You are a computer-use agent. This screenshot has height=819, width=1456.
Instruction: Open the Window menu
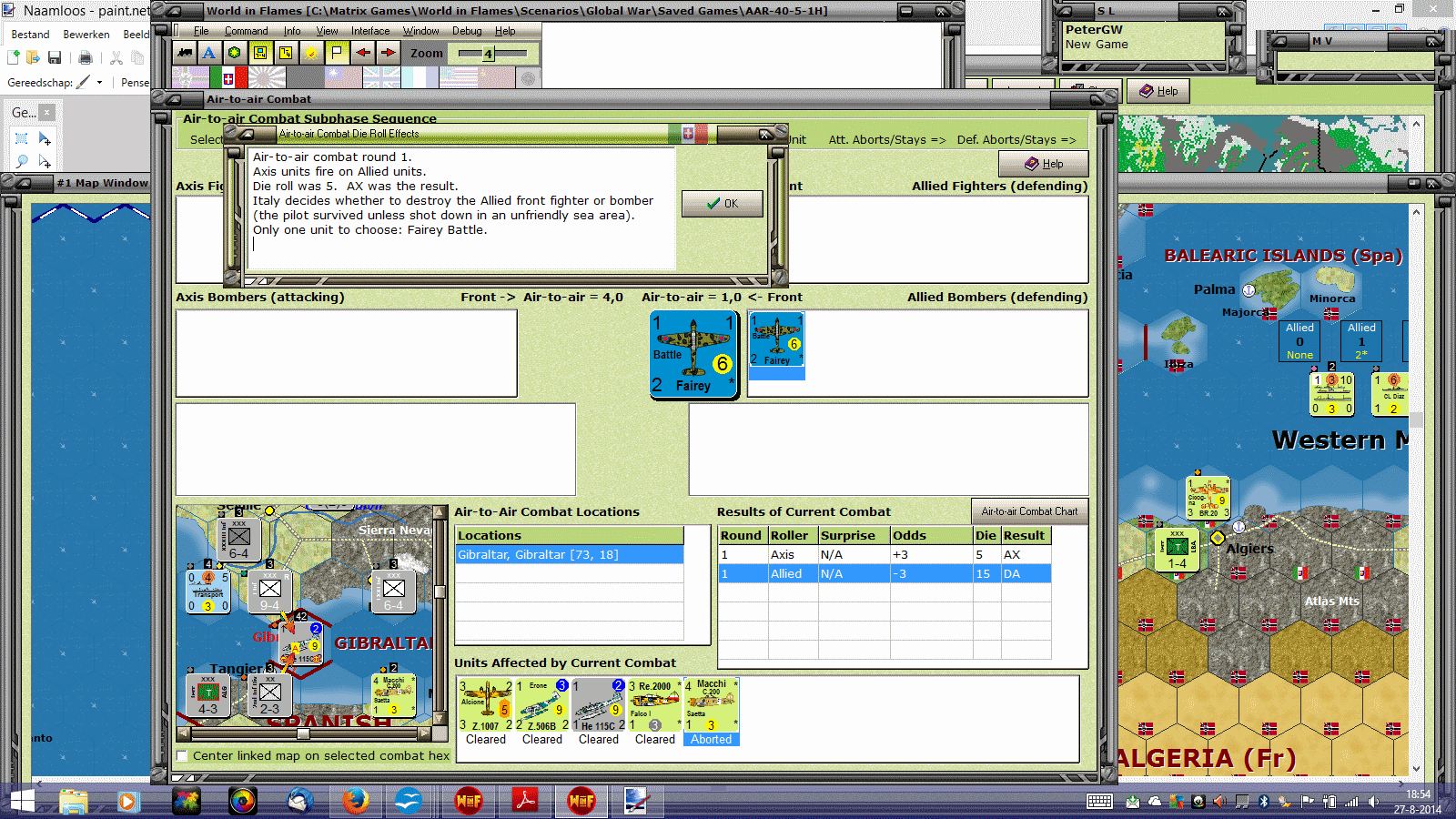coord(421,31)
